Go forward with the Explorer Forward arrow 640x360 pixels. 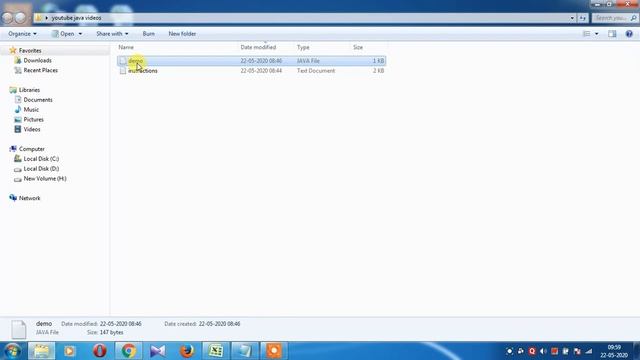[x=20, y=18]
